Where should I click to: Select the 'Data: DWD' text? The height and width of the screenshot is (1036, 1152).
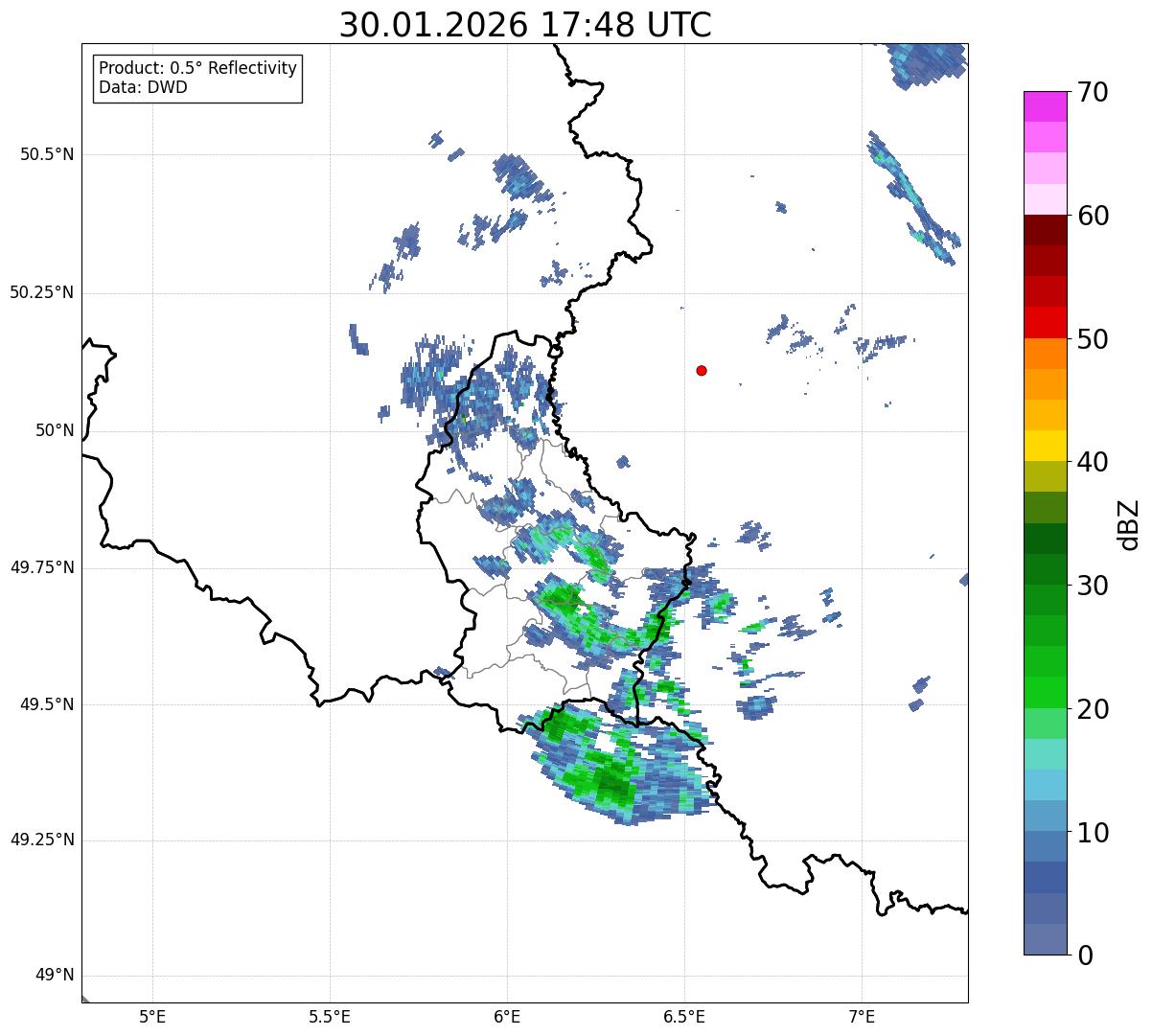point(144,88)
